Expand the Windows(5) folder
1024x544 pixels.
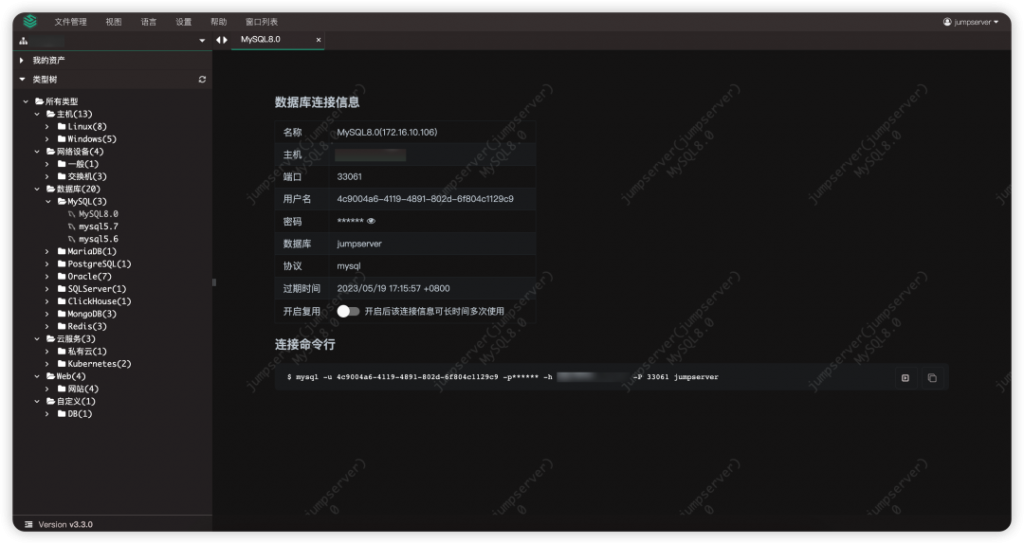(47, 139)
